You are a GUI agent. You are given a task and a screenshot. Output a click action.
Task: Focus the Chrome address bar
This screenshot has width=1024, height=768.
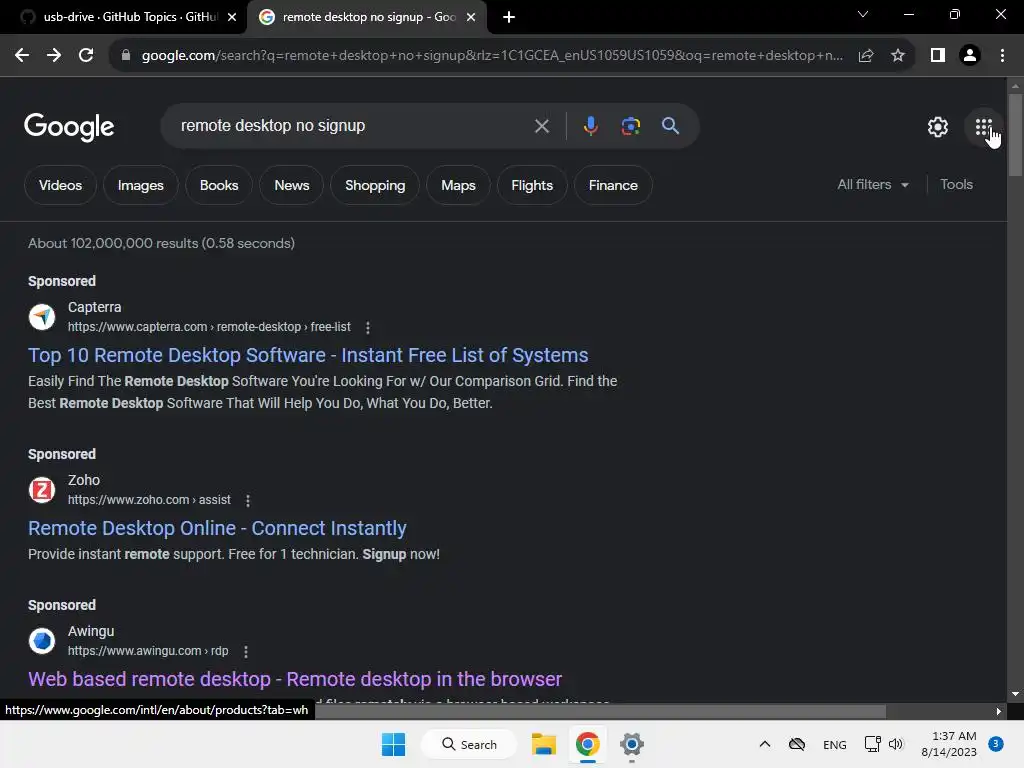tap(491, 55)
